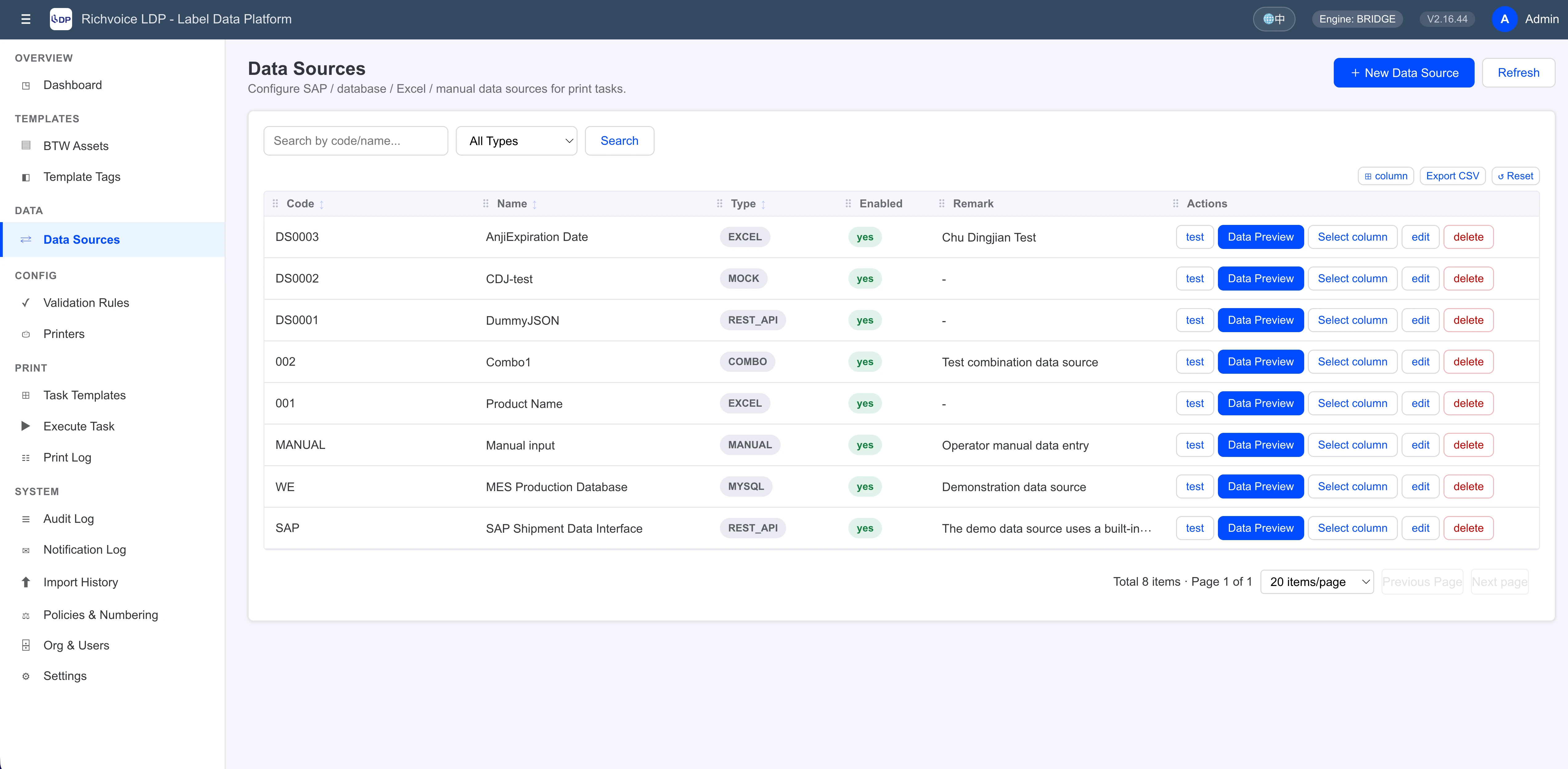Delete the MES Production Database row
The height and width of the screenshot is (769, 1568).
1468,486
